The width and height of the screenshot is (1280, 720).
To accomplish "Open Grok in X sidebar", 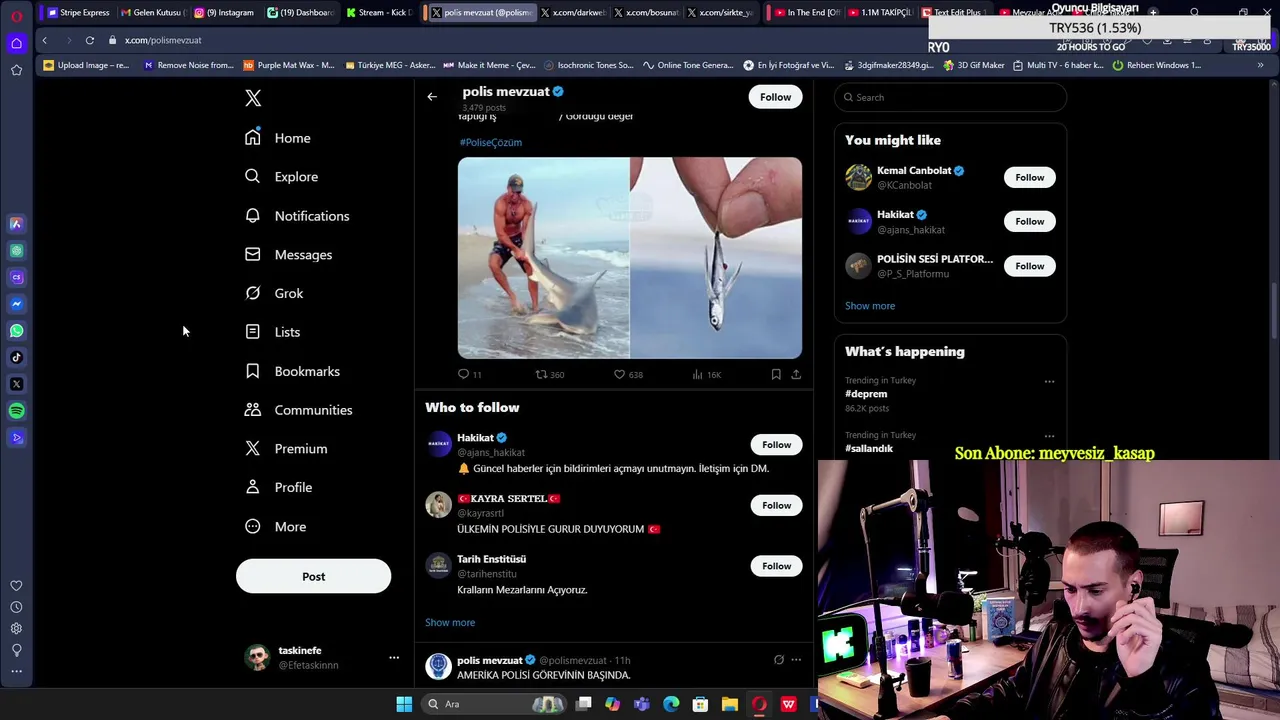I will click(275, 293).
